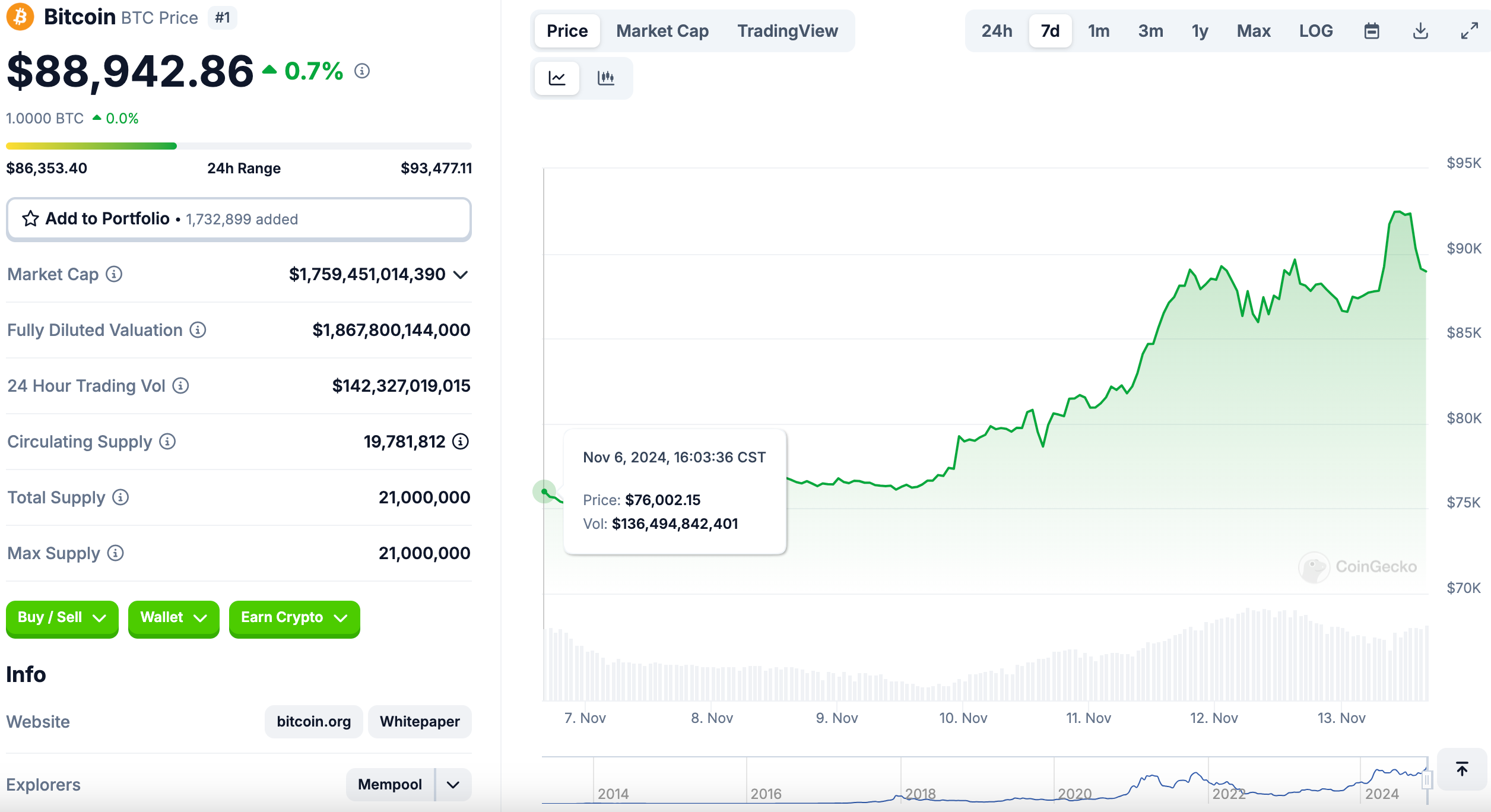Viewport: 1491px width, 812px height.
Task: Switch to candlestick chart icon
Action: click(605, 78)
